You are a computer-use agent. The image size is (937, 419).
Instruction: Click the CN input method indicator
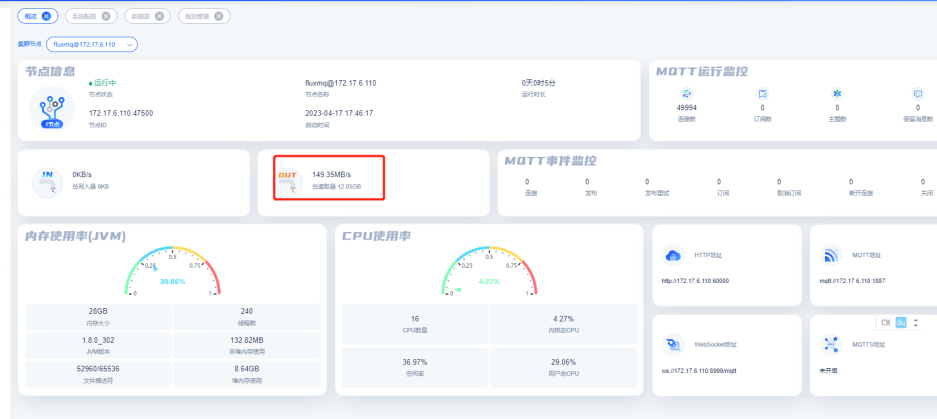(885, 322)
